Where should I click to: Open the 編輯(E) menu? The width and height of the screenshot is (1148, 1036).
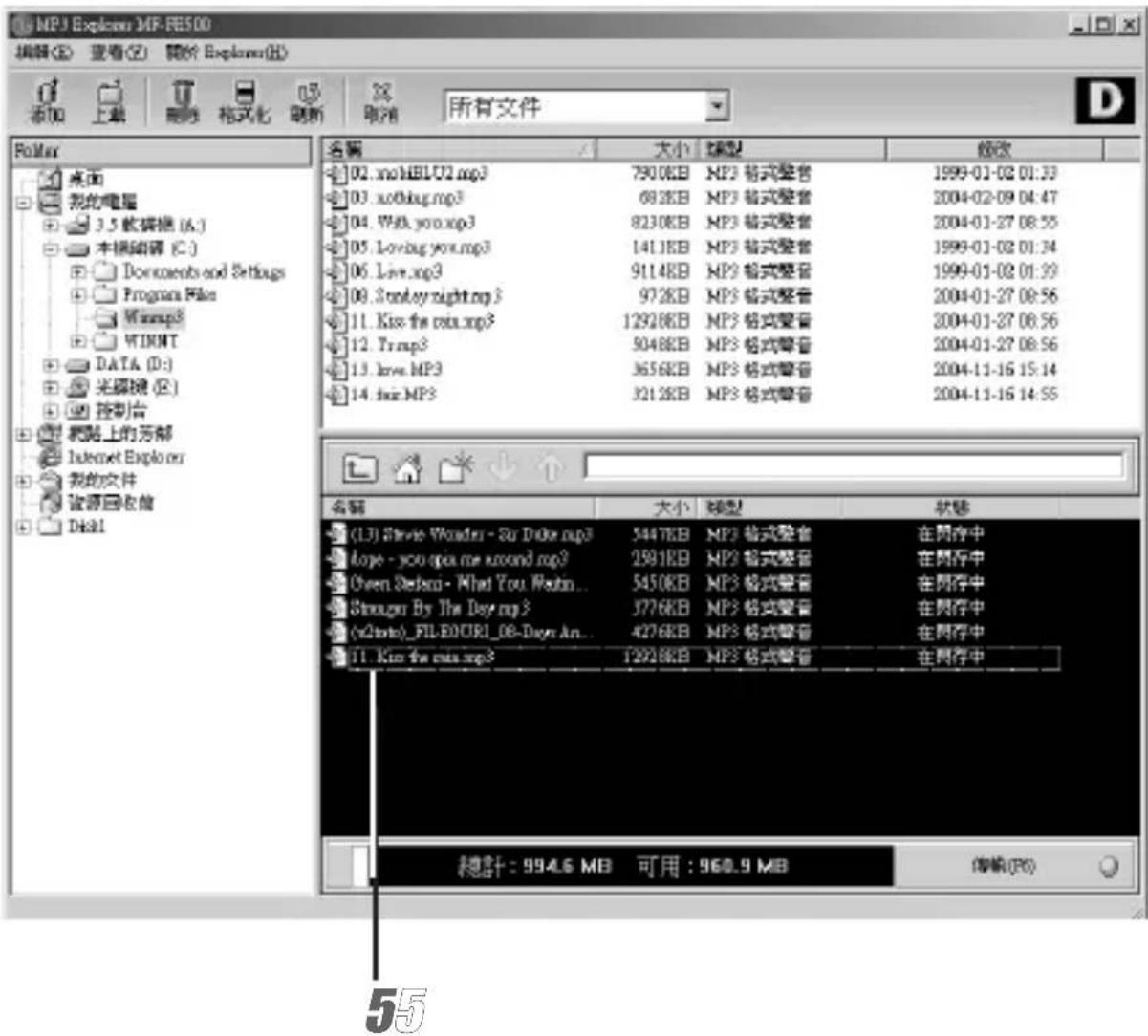click(x=44, y=53)
